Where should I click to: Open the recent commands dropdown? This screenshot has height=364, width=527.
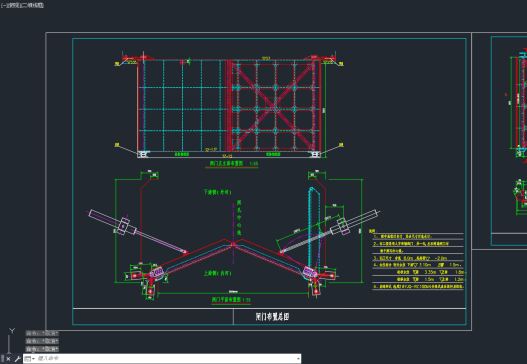(30, 359)
